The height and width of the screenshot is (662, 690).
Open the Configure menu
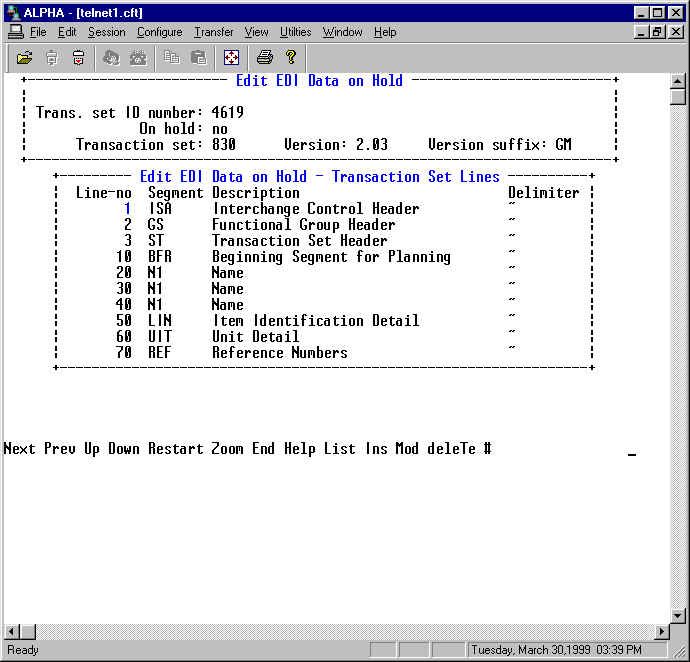click(159, 32)
